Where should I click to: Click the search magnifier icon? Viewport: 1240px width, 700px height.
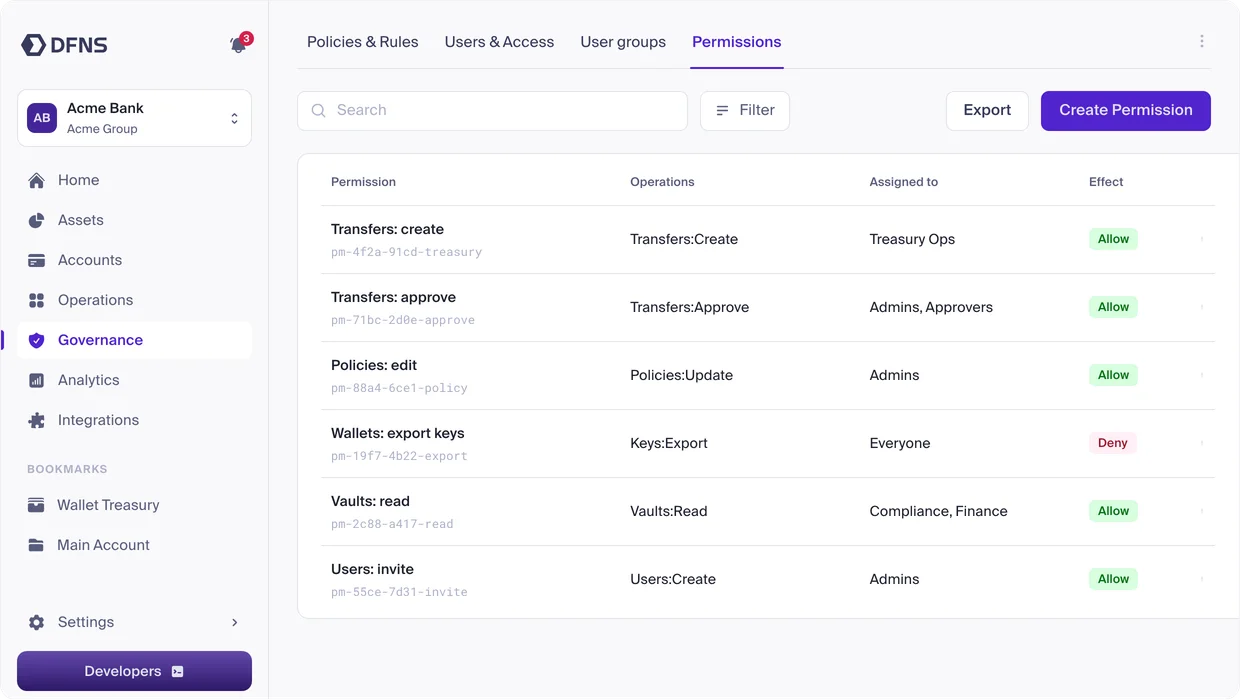pos(318,110)
